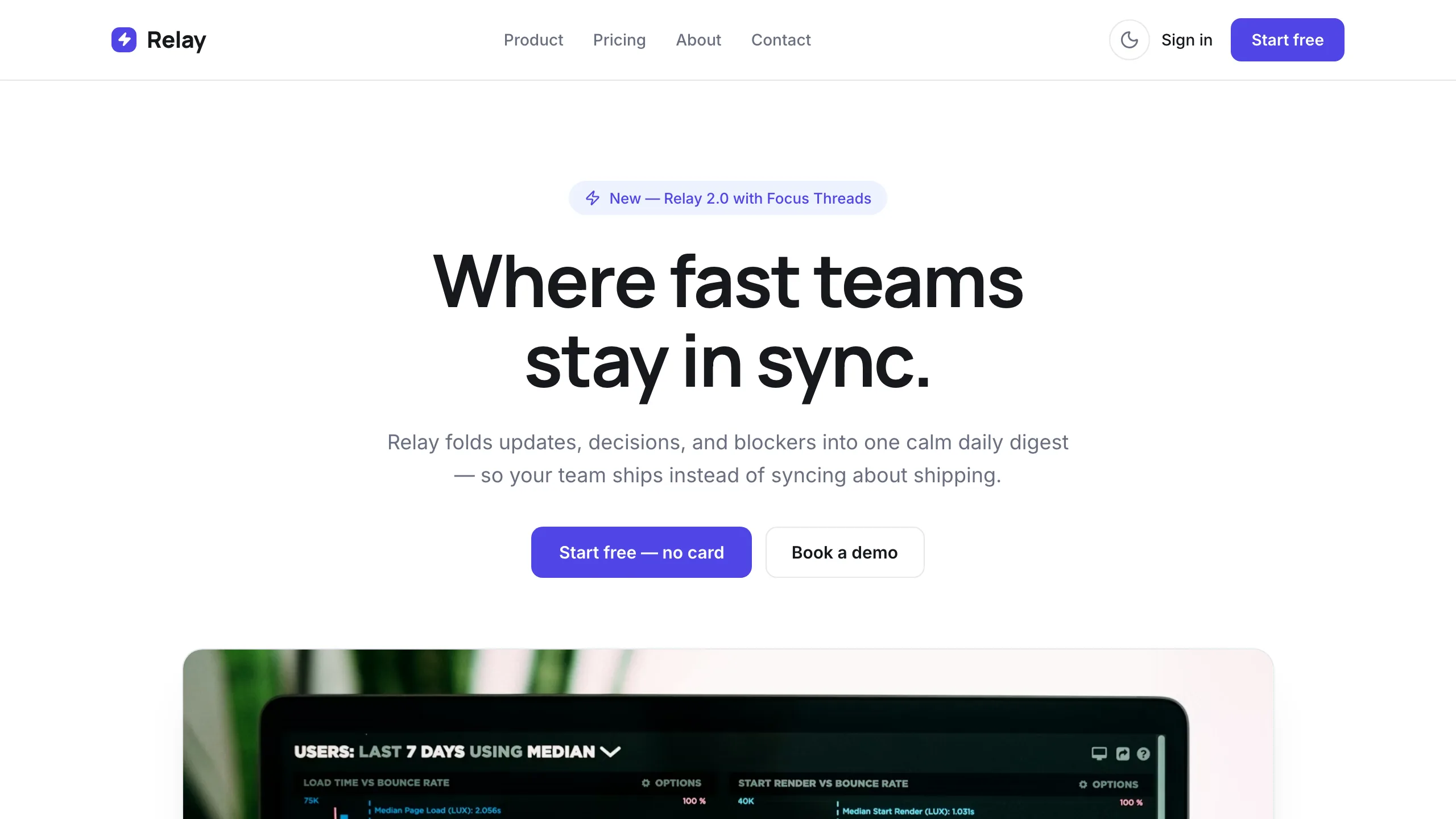Open the About page link
The width and height of the screenshot is (1456, 819).
coord(698,40)
